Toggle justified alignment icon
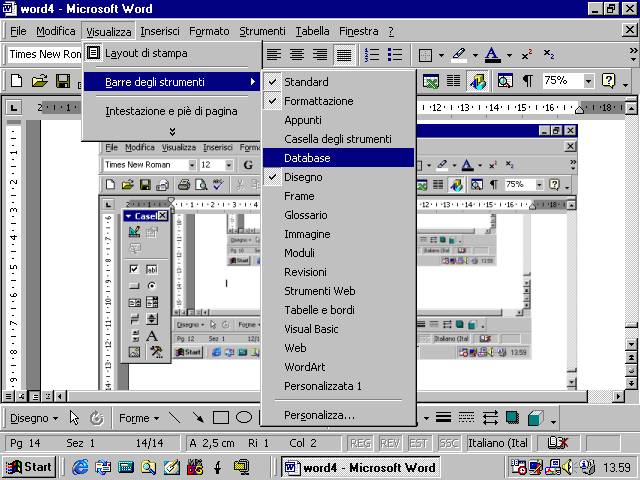The image size is (640, 480). [x=344, y=55]
